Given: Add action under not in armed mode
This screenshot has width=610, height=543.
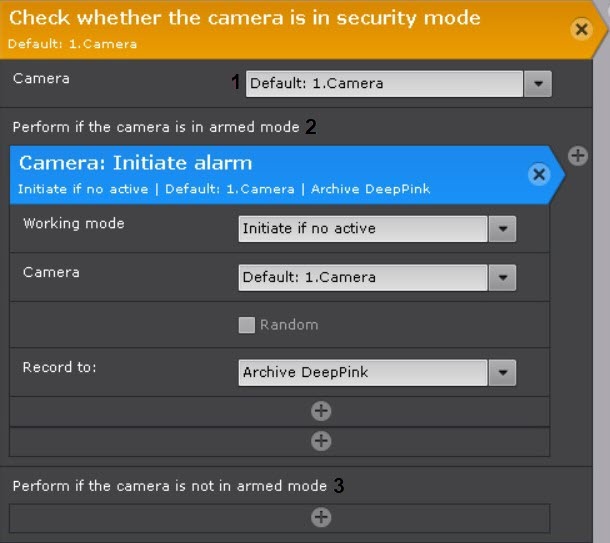Looking at the screenshot, I should coord(321,517).
